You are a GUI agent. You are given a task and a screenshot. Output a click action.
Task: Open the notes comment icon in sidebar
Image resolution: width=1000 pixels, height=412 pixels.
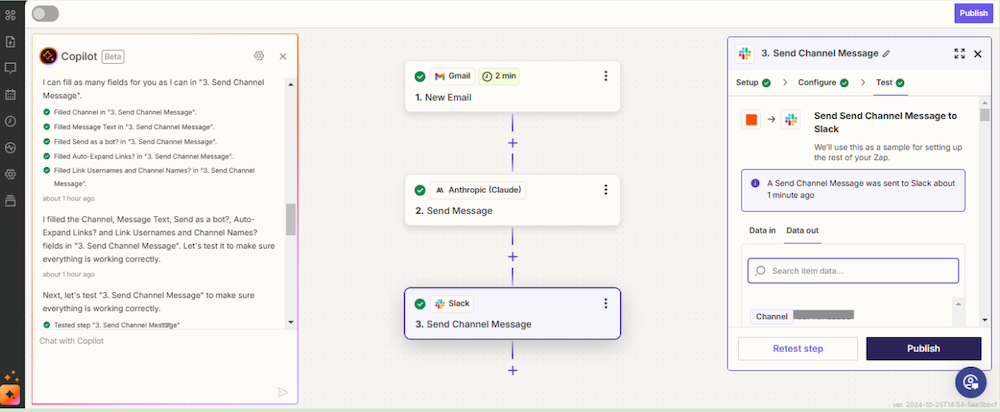tap(10, 68)
